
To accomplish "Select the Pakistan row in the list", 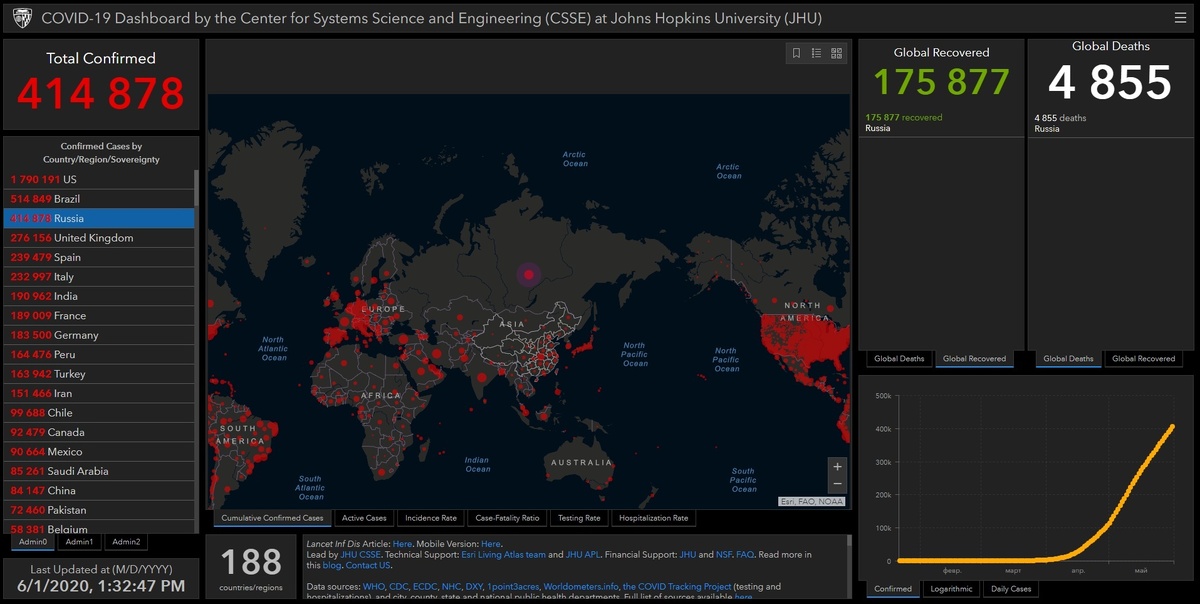I will tap(100, 511).
